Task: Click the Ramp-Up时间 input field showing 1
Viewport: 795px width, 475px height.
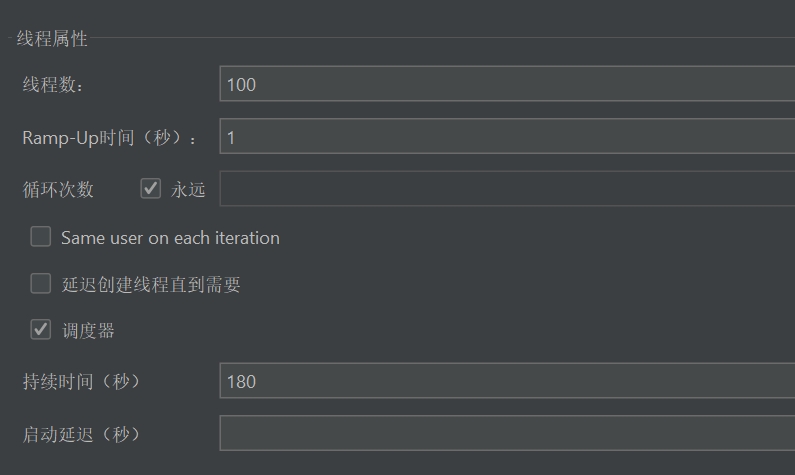Action: coord(507,136)
